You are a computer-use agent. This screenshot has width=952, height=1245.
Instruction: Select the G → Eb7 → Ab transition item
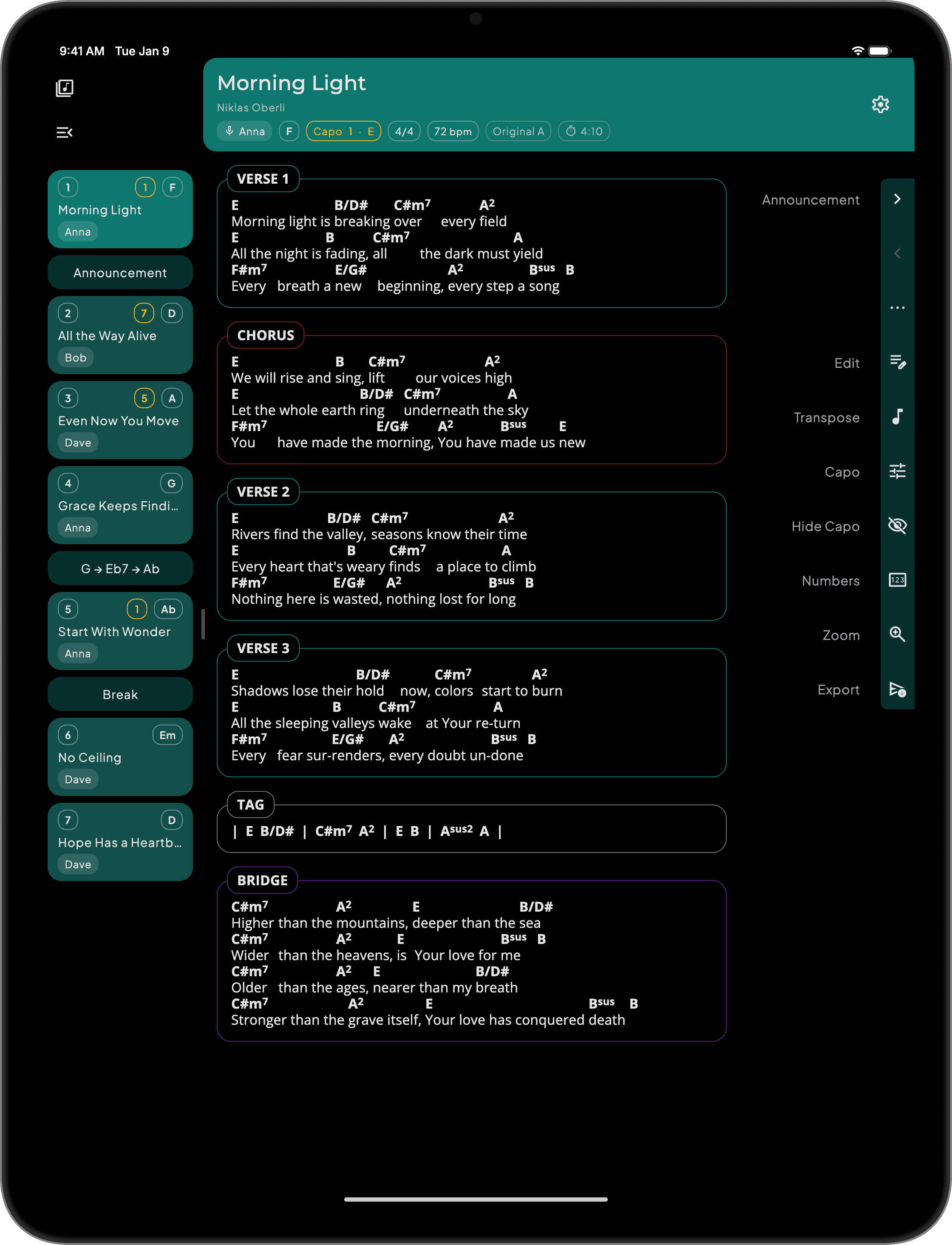[x=120, y=568]
